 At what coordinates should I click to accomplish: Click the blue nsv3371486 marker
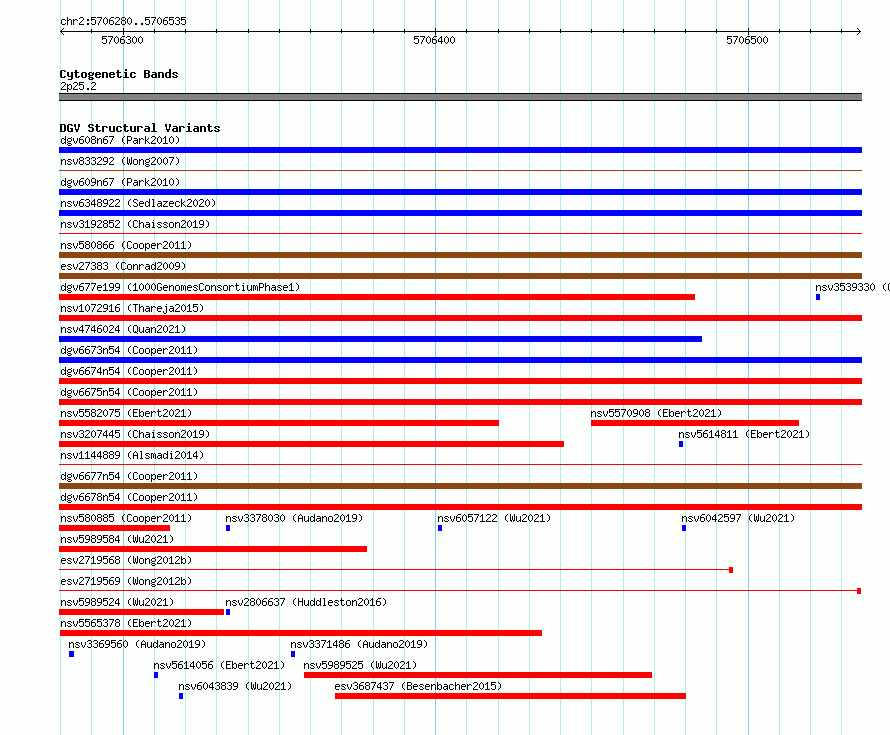click(293, 654)
